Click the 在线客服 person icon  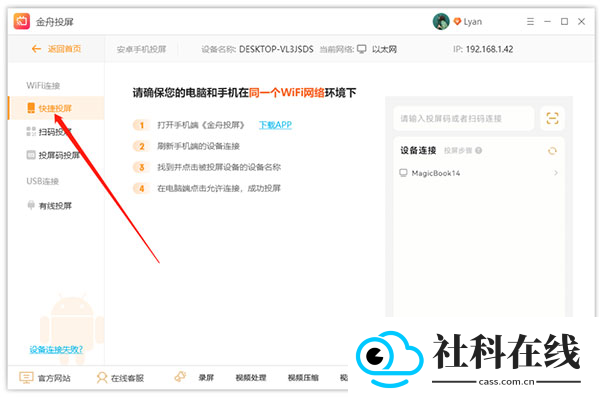click(102, 378)
